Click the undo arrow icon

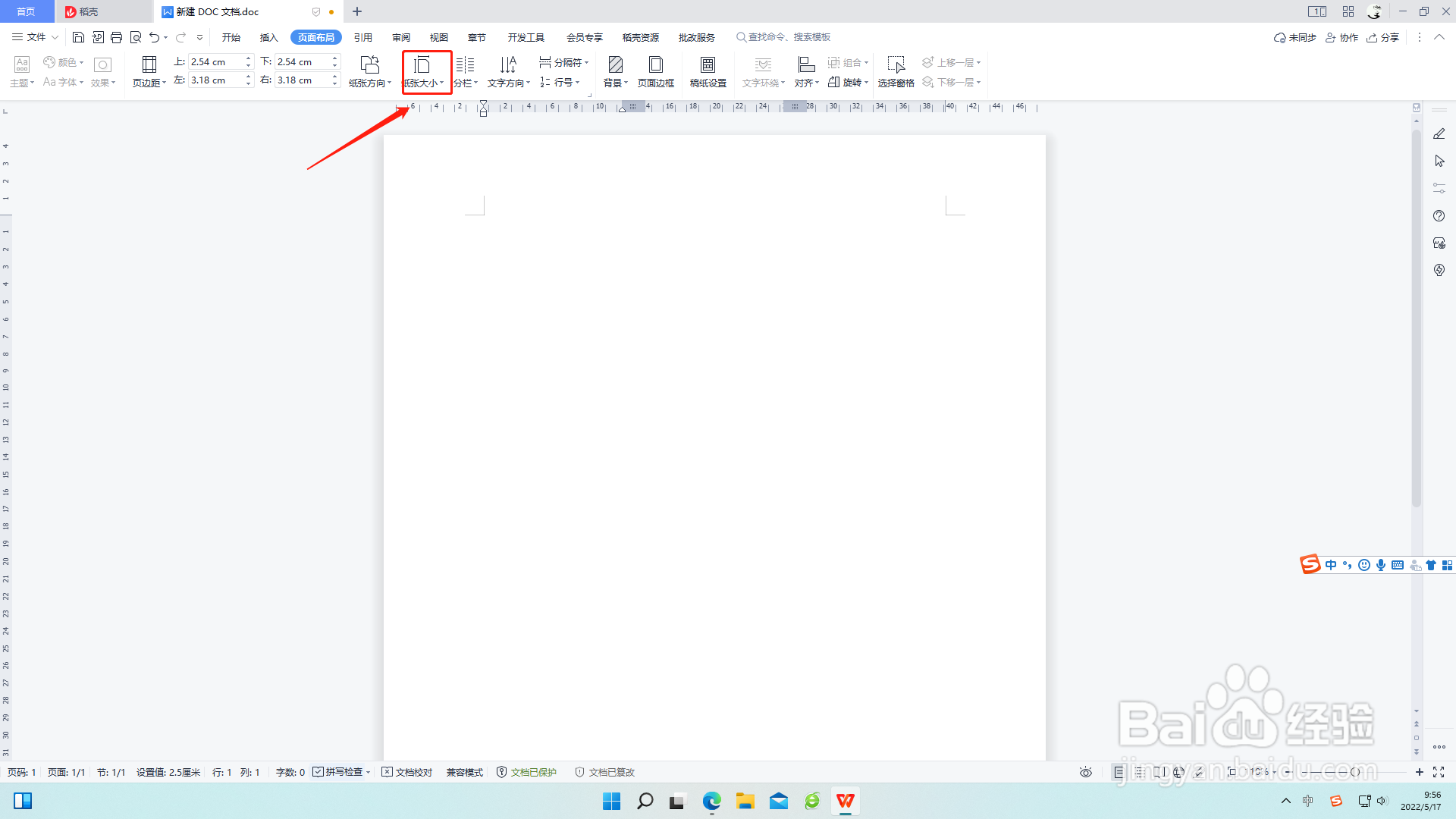click(154, 37)
